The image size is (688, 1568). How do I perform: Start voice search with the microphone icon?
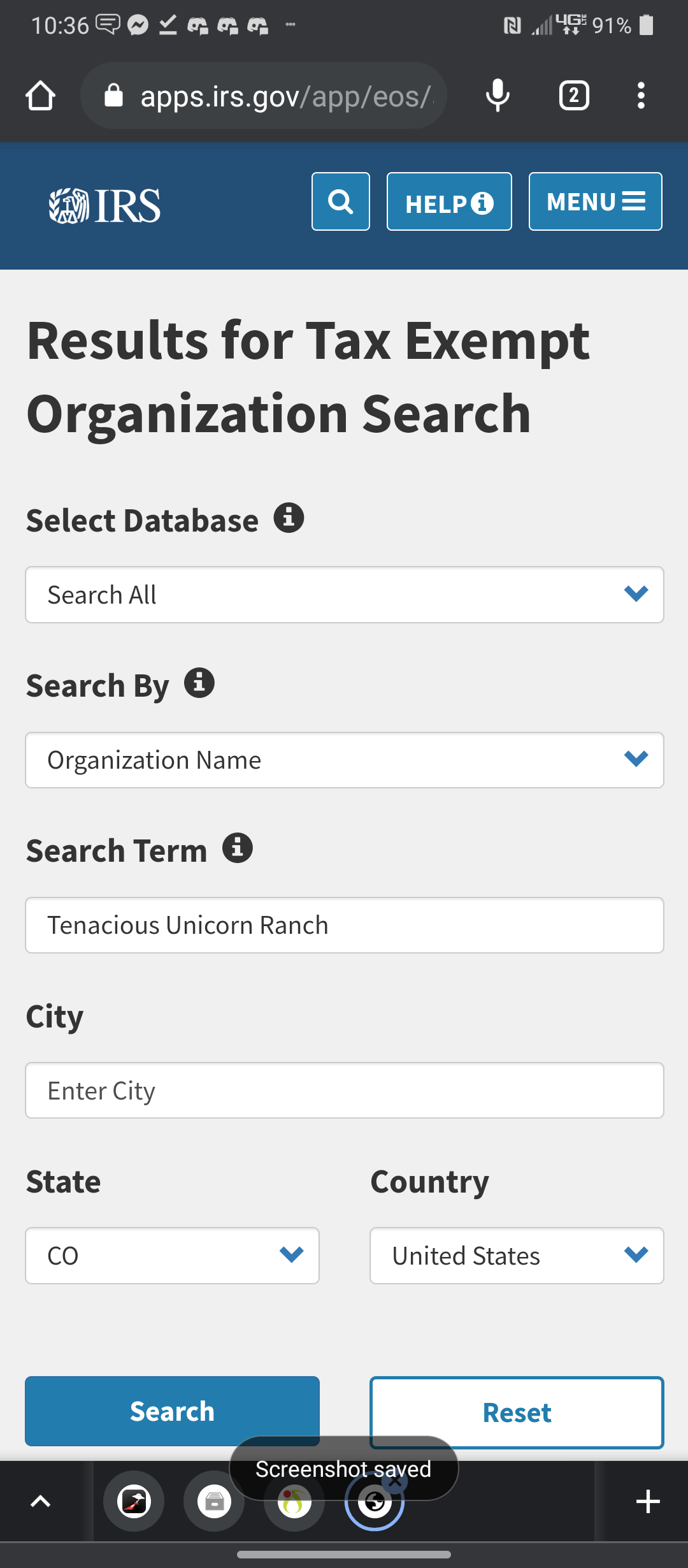[x=498, y=96]
